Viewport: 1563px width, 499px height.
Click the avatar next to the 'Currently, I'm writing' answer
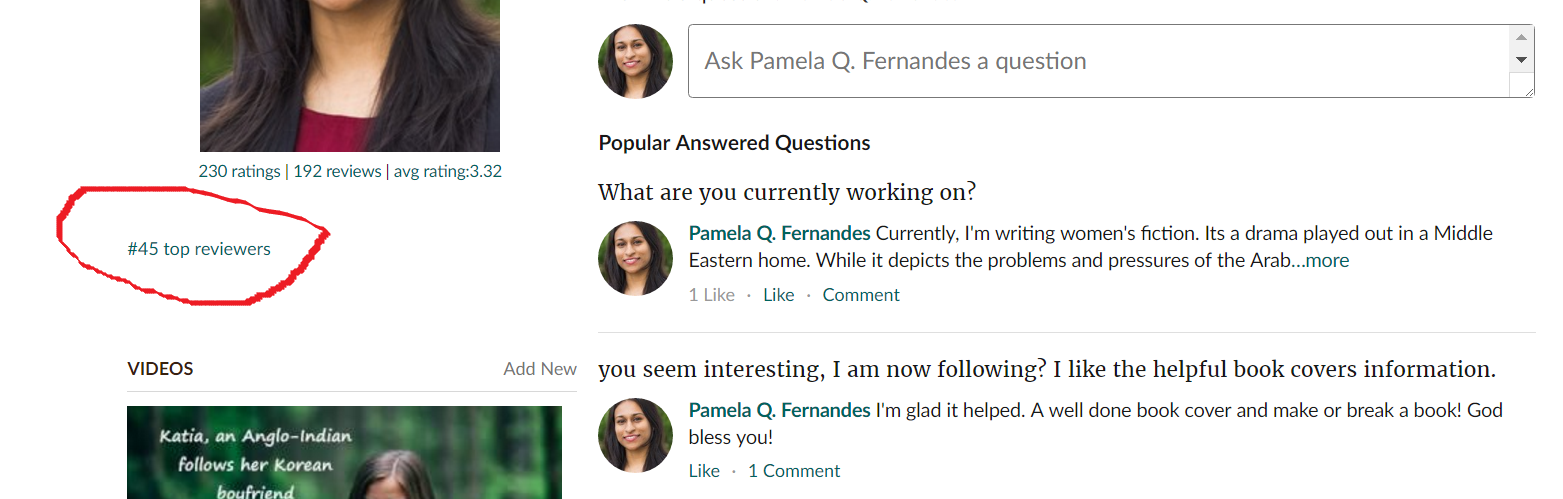tap(635, 258)
